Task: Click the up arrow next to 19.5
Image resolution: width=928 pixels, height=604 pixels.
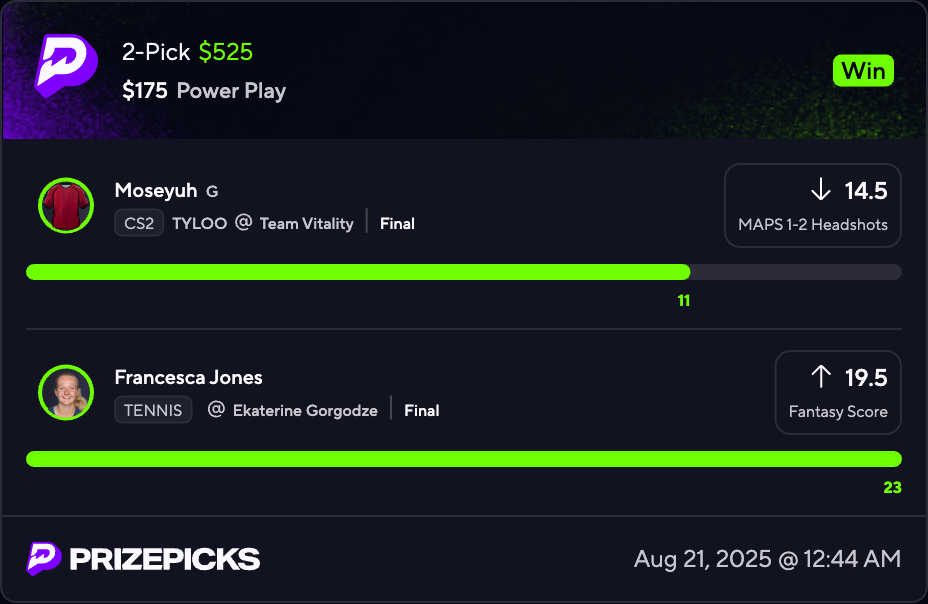Action: [821, 377]
